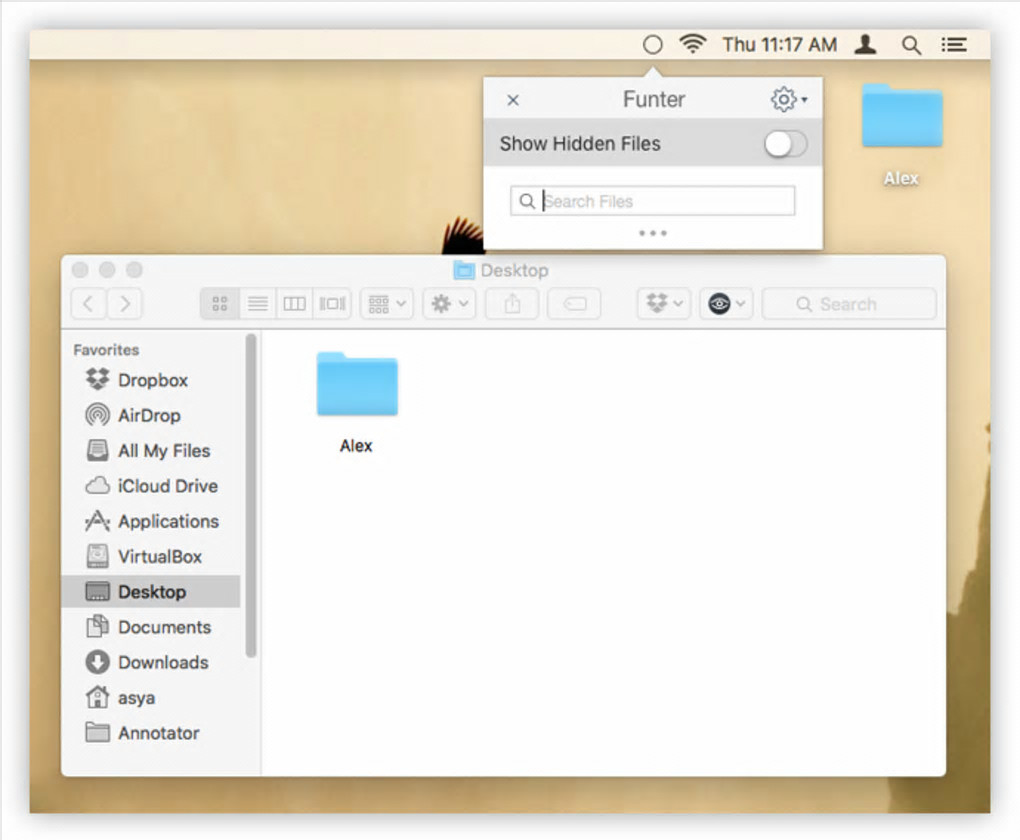This screenshot has height=840, width=1020.
Task: Click the Share button in Finder toolbar
Action: [512, 304]
